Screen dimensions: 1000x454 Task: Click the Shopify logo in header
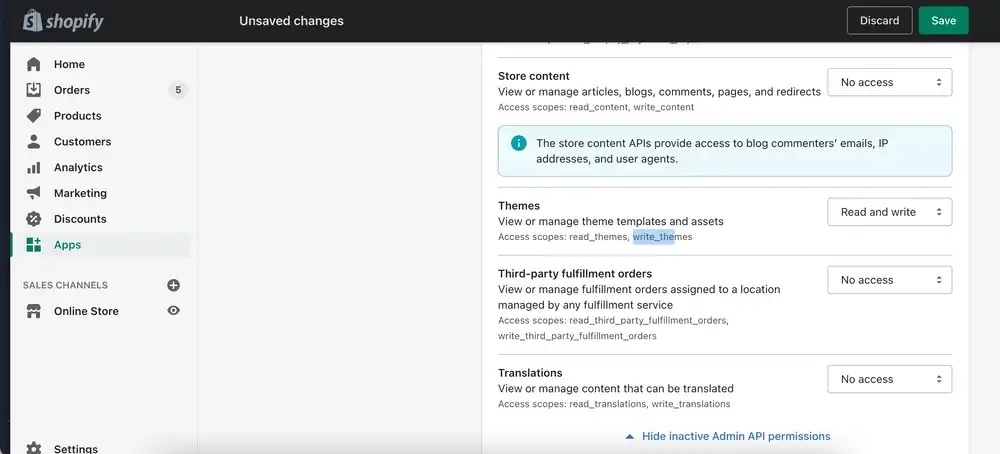point(63,21)
